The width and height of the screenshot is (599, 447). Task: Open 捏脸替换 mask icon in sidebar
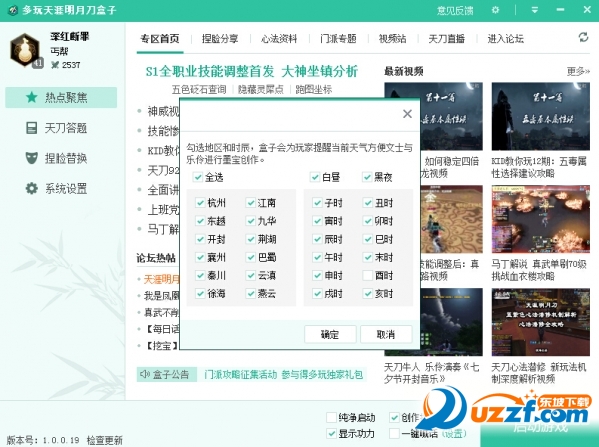(x=32, y=158)
